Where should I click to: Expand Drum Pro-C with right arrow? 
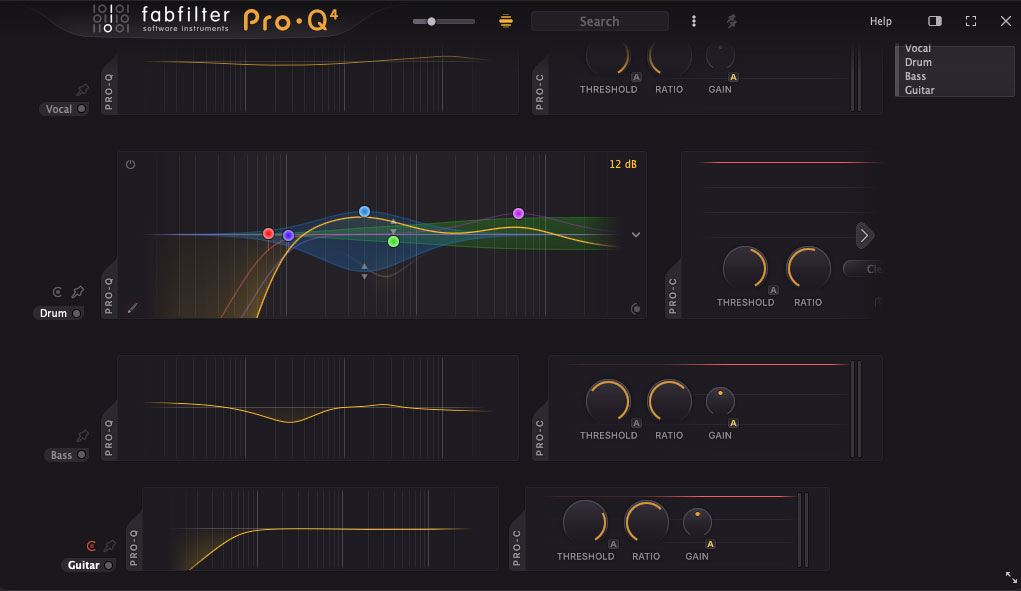[x=864, y=236]
